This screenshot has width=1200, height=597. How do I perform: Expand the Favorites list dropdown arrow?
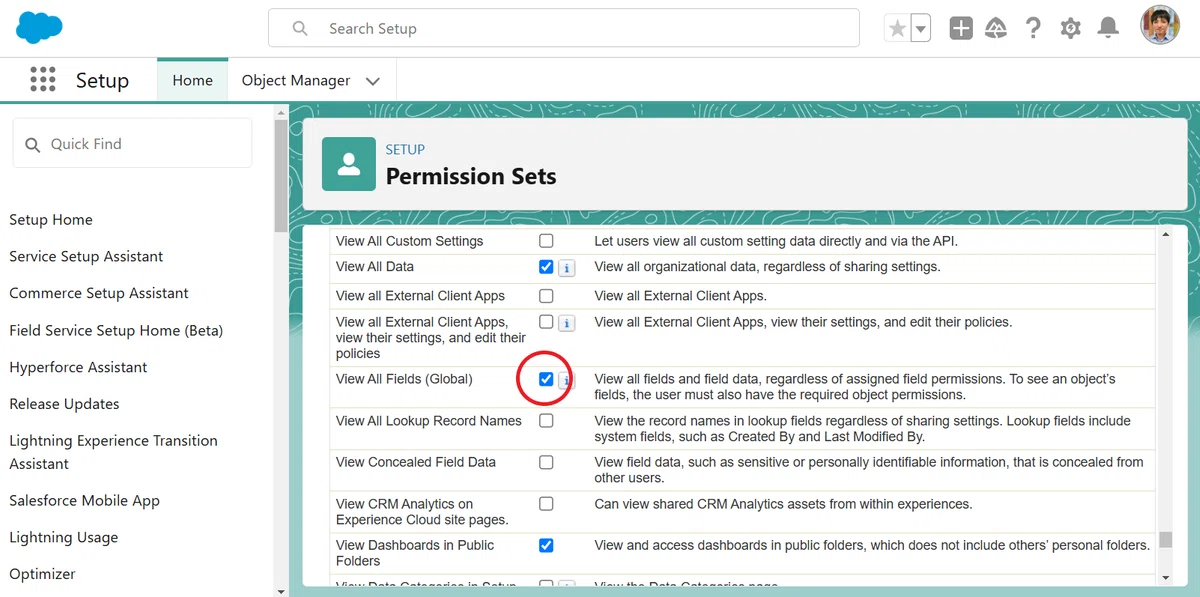coord(921,29)
